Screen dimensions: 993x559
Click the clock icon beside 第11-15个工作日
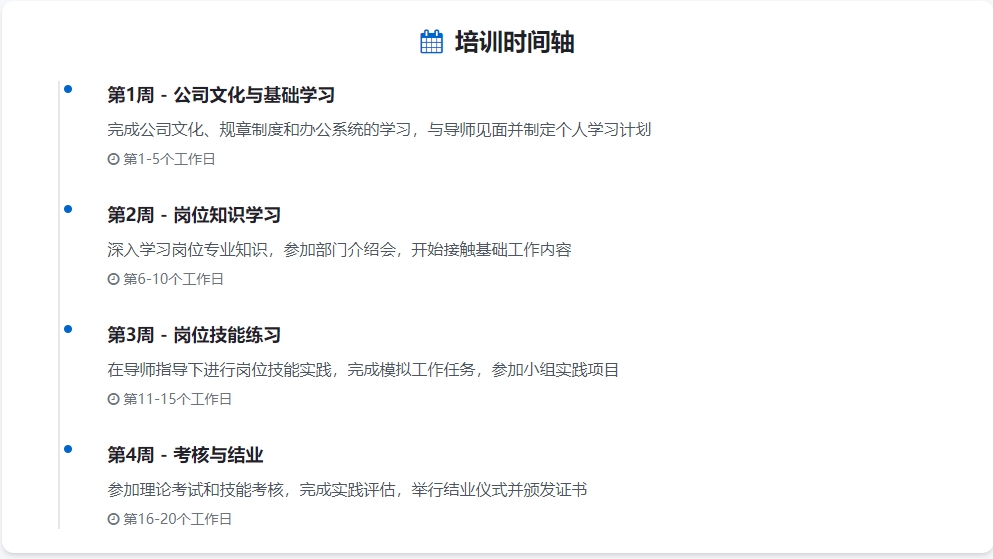[x=113, y=399]
